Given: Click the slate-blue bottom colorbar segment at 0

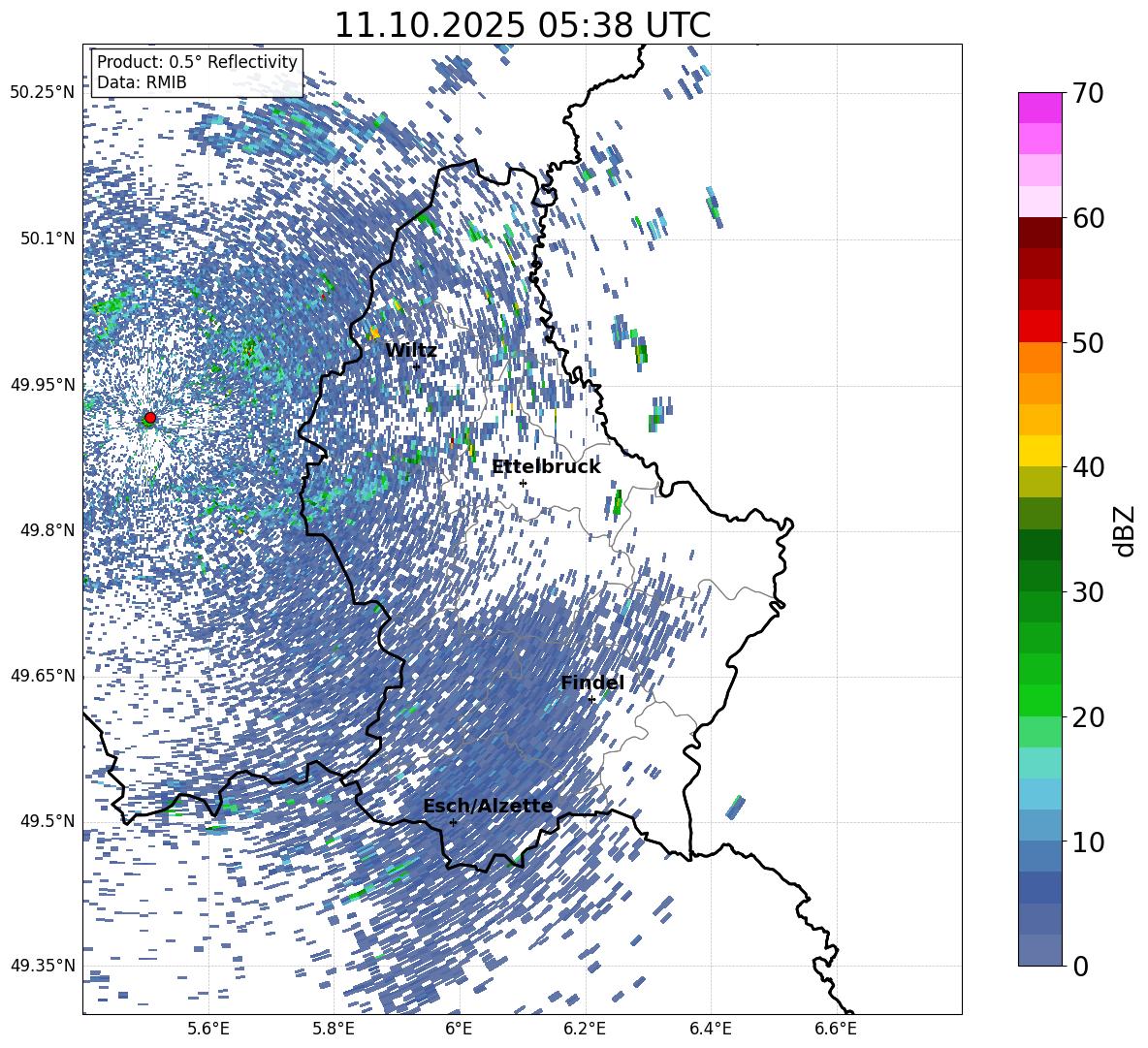Looking at the screenshot, I should [1039, 950].
